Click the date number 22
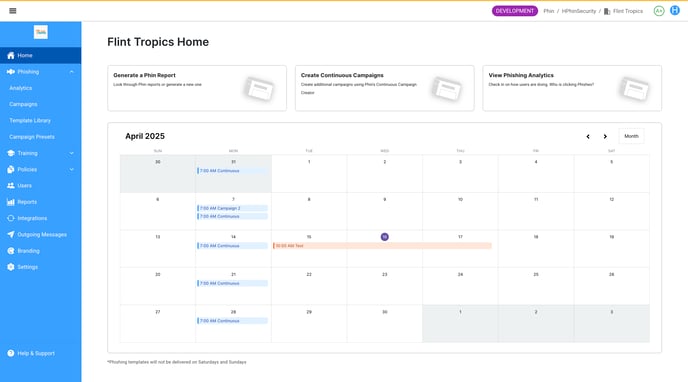The height and width of the screenshot is (382, 688). [x=309, y=275]
